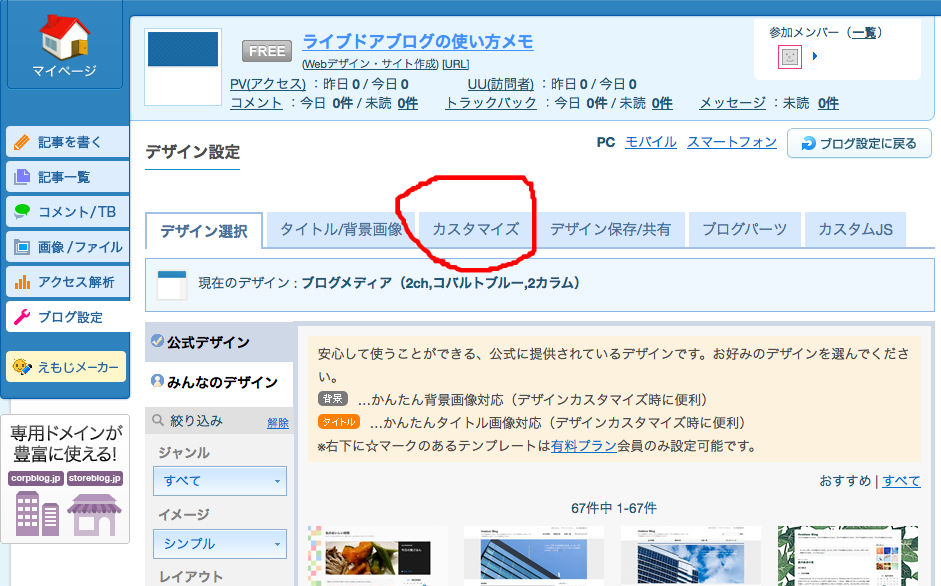
Task: Switch to the モバイル design view
Action: (651, 142)
